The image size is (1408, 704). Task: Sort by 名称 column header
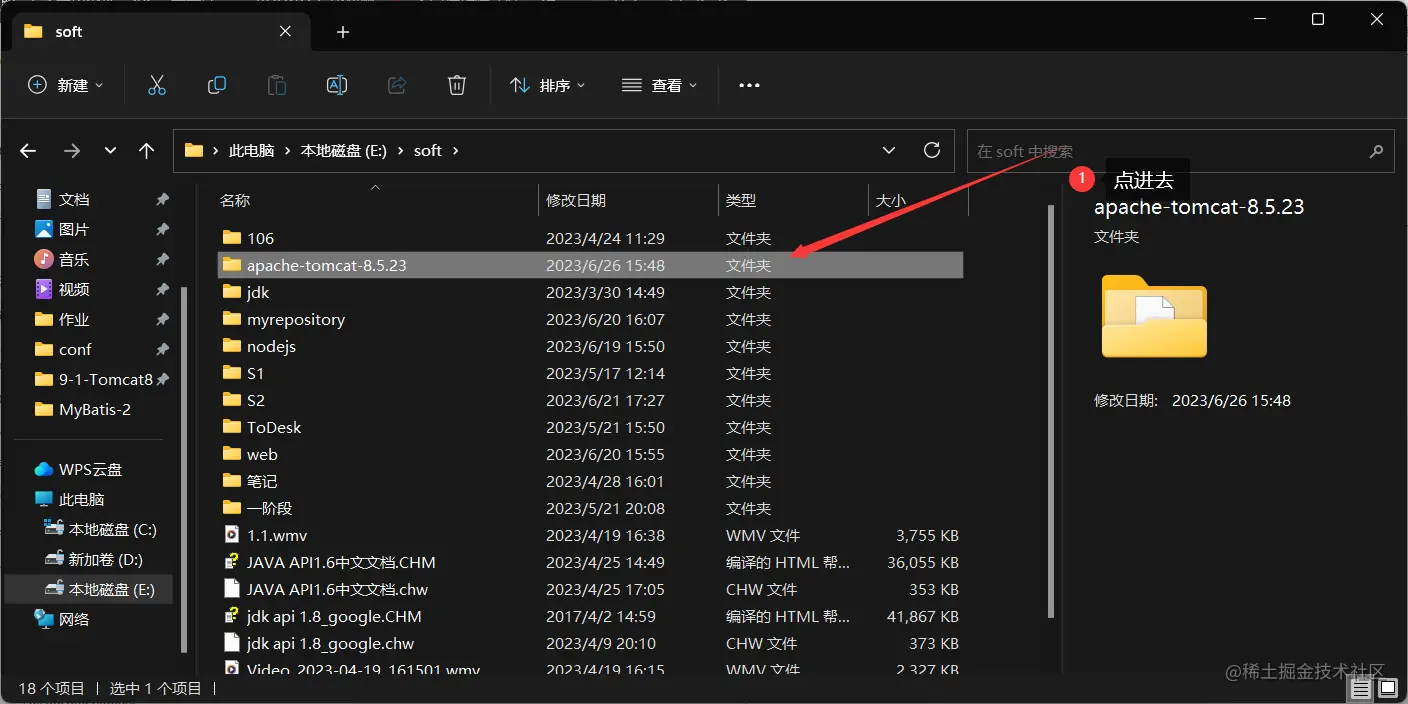coord(235,200)
